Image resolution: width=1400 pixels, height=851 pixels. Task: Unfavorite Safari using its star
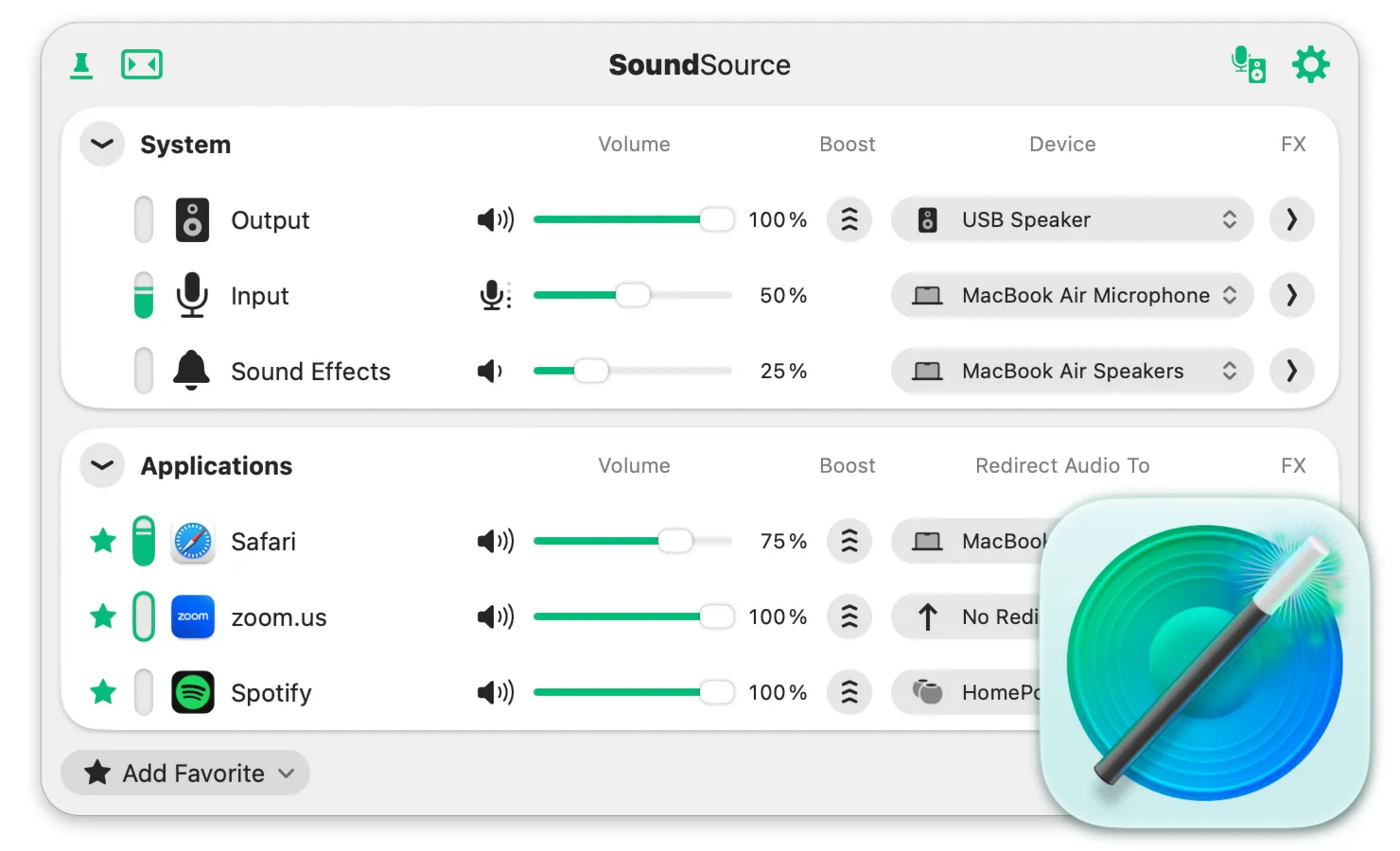coord(103,541)
